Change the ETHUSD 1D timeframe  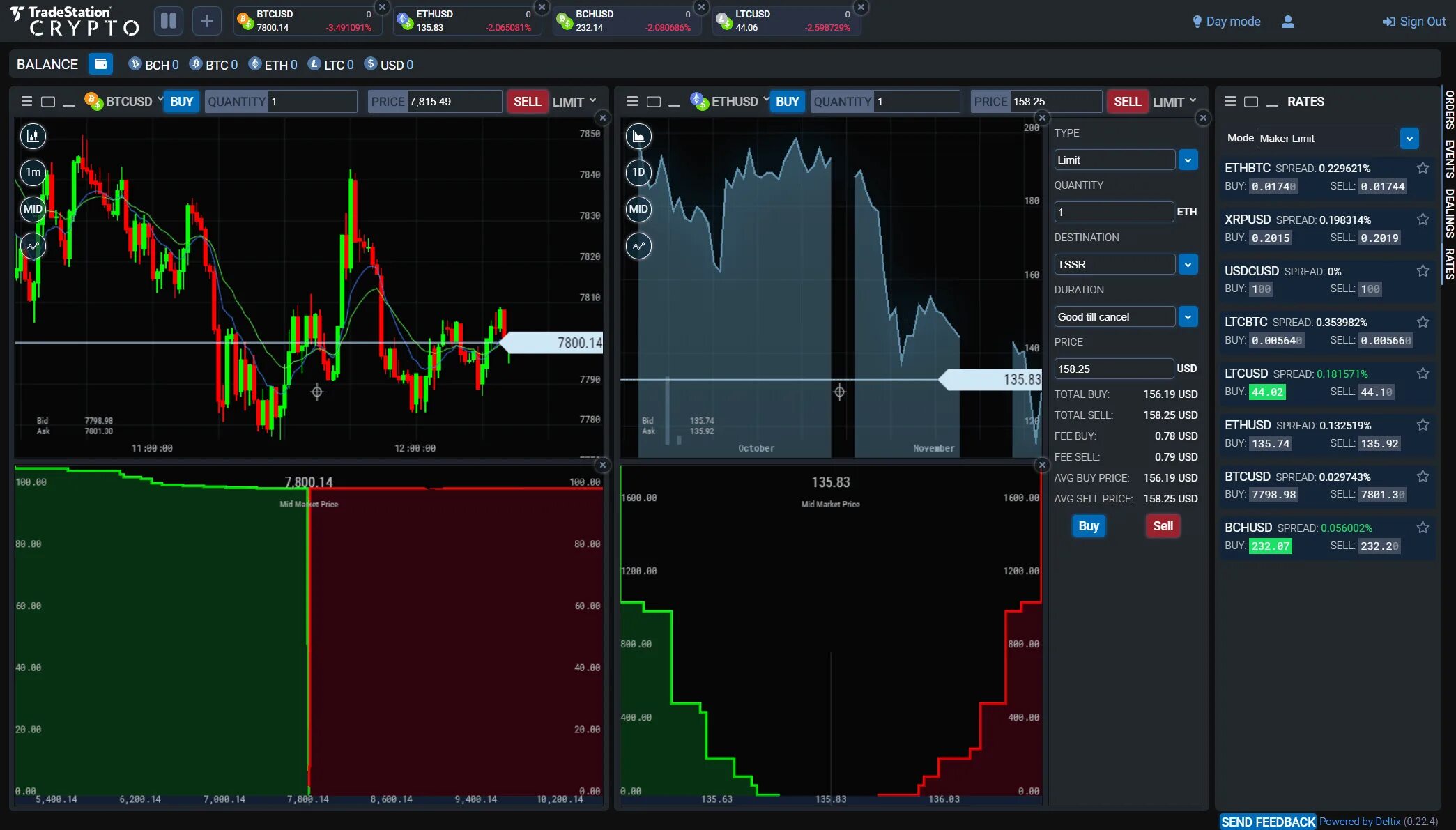pos(638,172)
